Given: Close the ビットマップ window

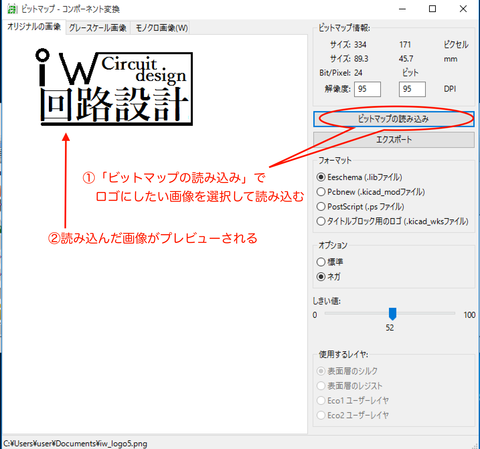Looking at the screenshot, I should tap(463, 9).
